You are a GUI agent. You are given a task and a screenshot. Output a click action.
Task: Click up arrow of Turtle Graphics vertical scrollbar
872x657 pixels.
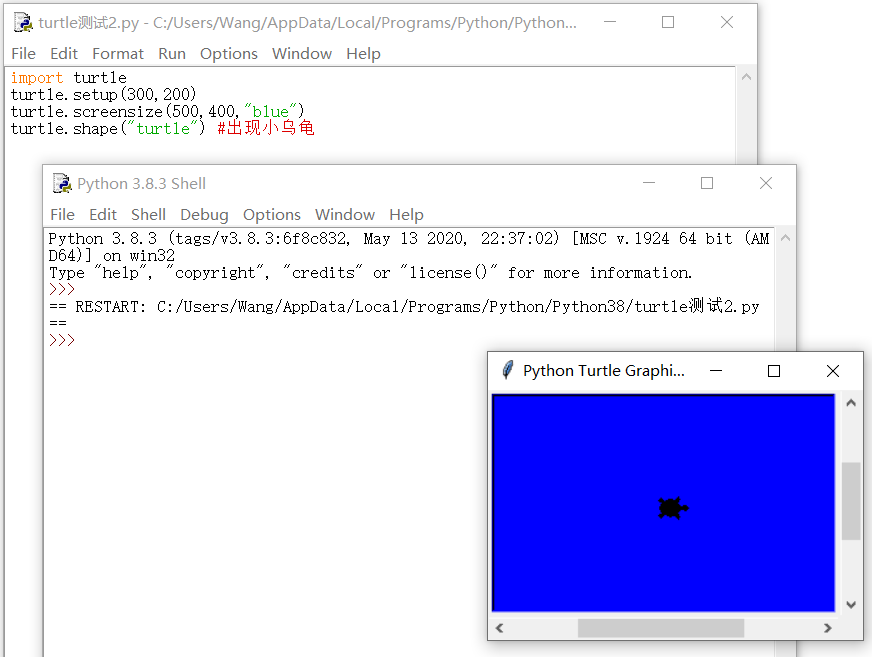[x=851, y=403]
